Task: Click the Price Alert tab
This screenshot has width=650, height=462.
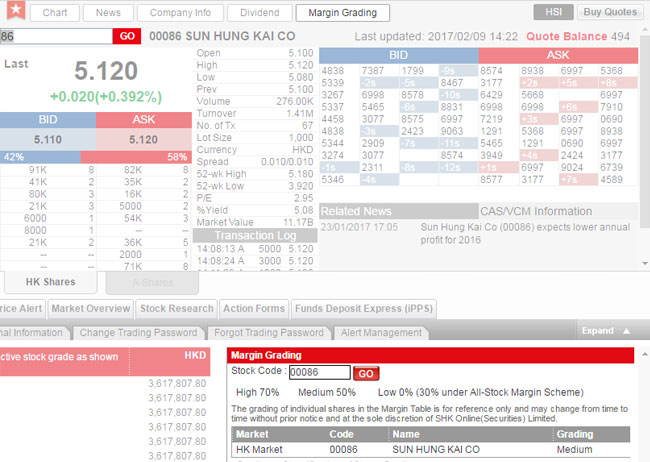Action: point(22,309)
